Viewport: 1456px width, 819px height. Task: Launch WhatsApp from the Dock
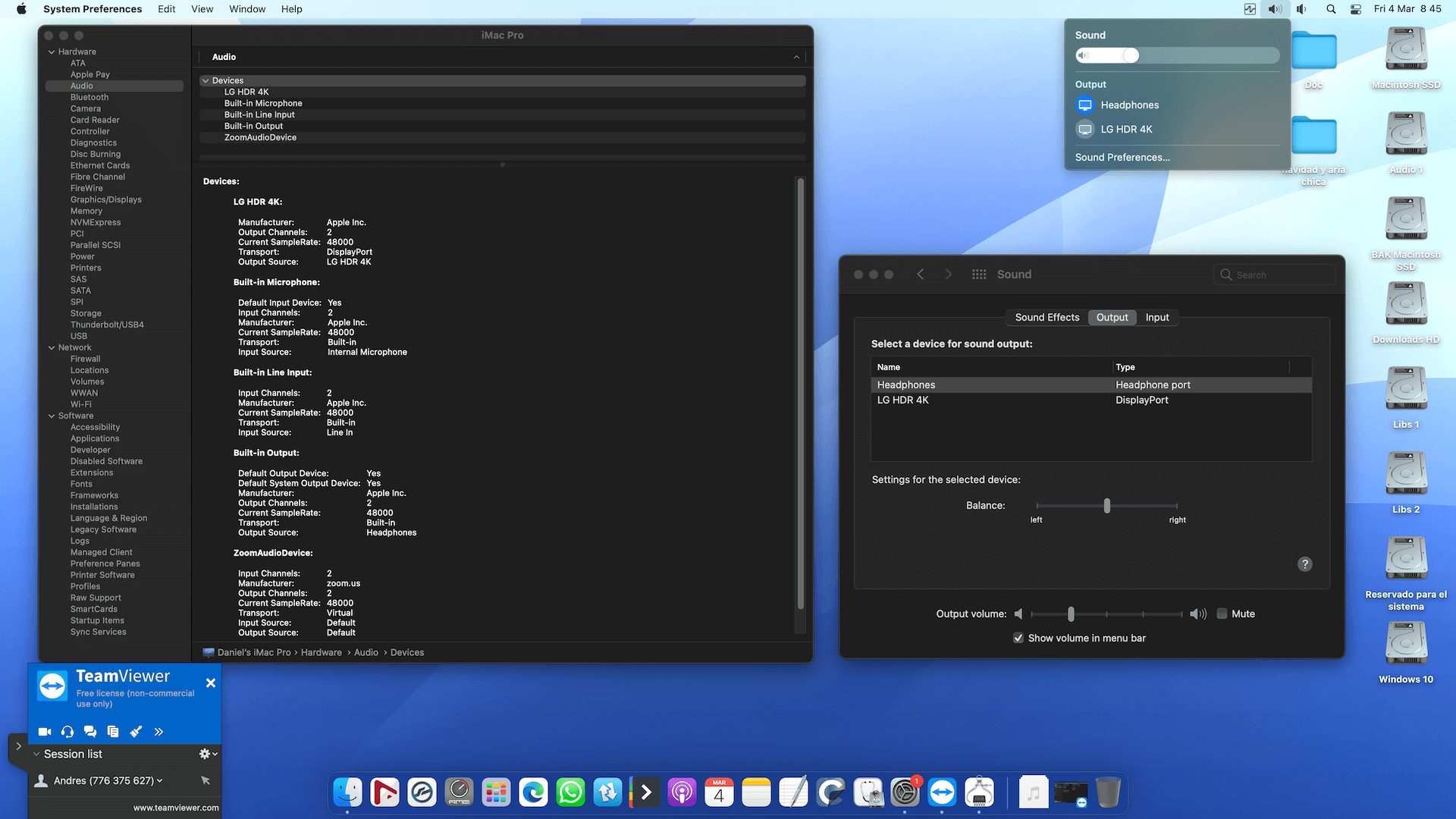coord(571,793)
